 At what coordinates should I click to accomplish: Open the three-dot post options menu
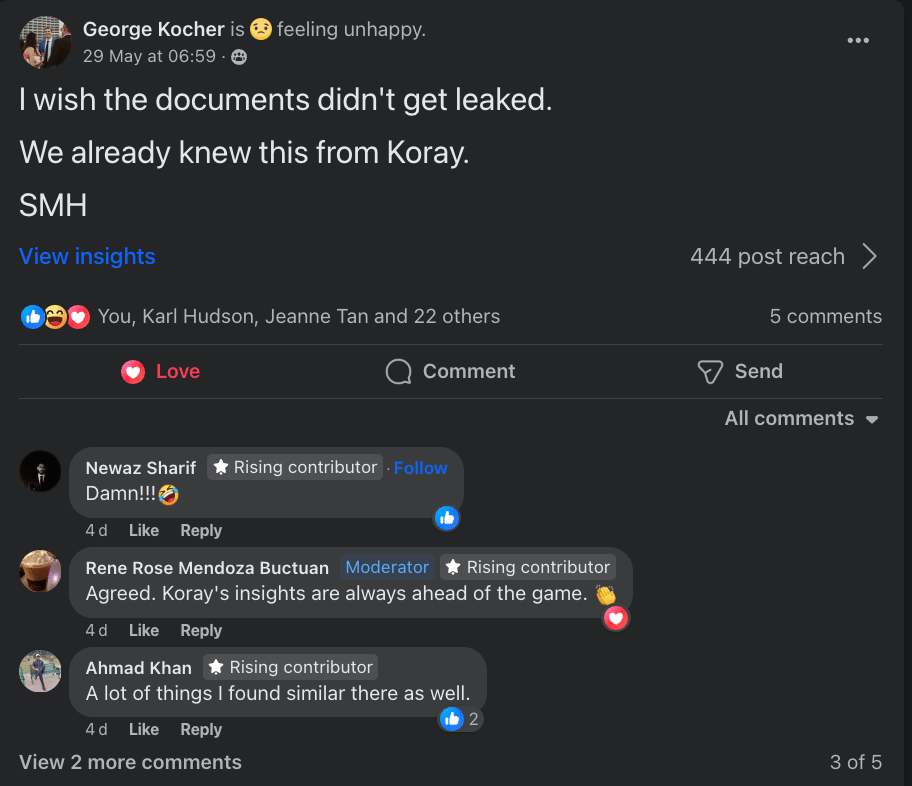(858, 40)
